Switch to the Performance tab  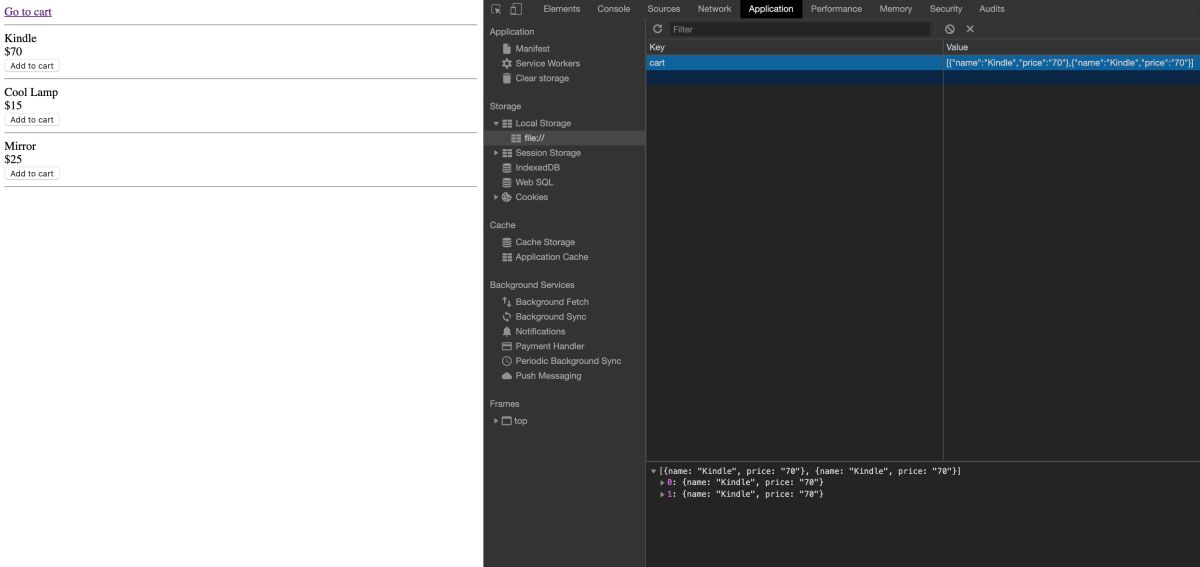(837, 9)
